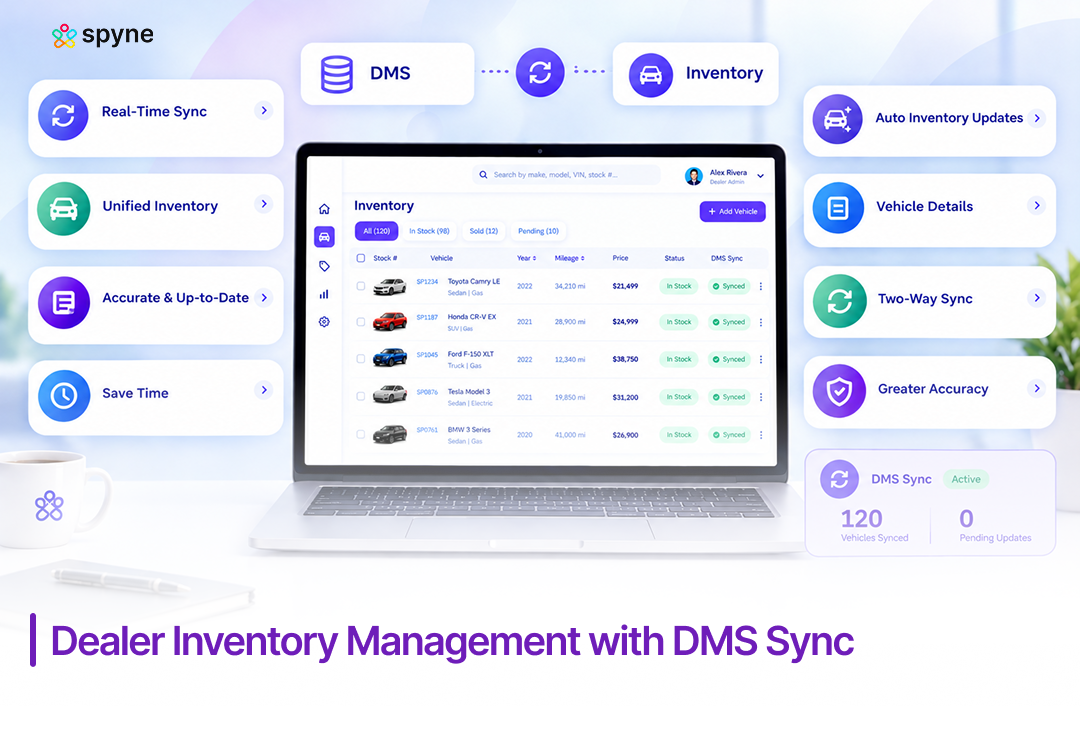Open row menu for Tesla Model 3
Viewport: 1080px width, 734px height.
tap(760, 397)
